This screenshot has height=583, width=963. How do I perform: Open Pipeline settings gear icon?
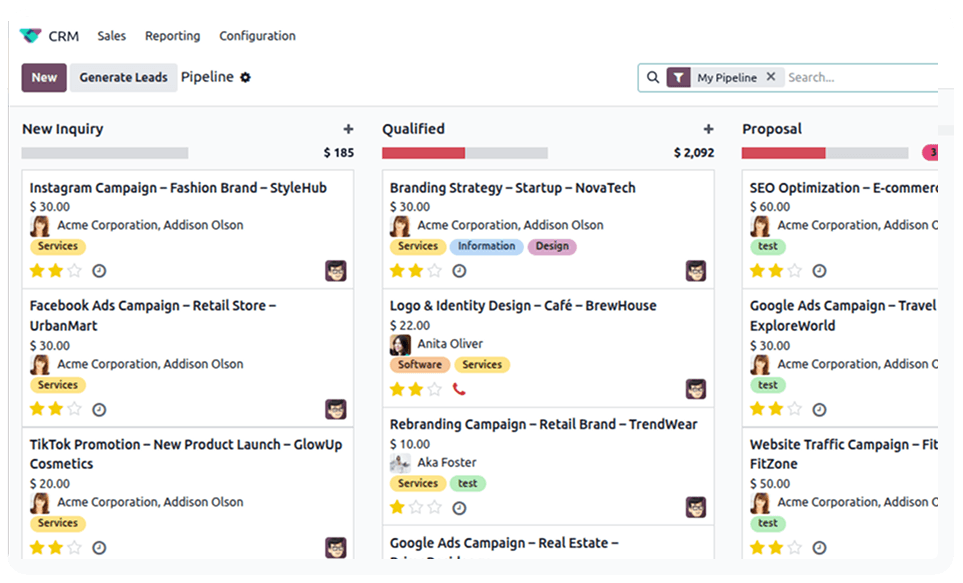point(245,77)
